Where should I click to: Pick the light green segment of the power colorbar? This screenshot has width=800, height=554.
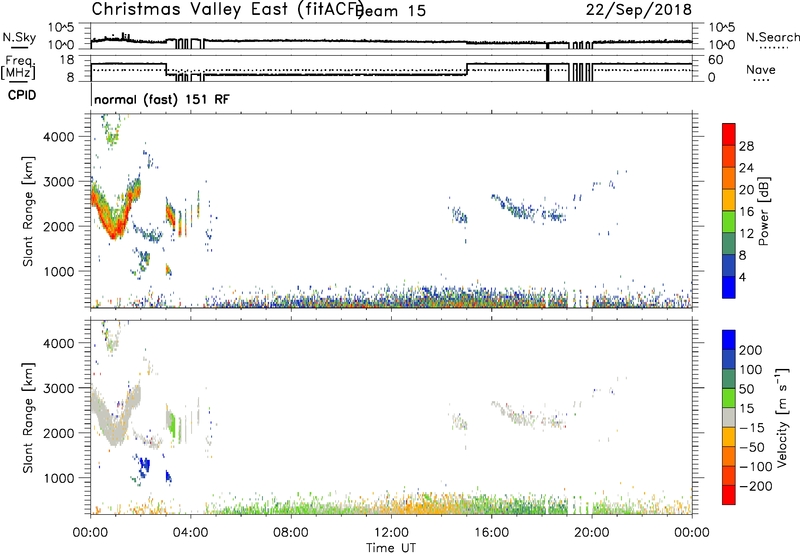click(x=729, y=222)
